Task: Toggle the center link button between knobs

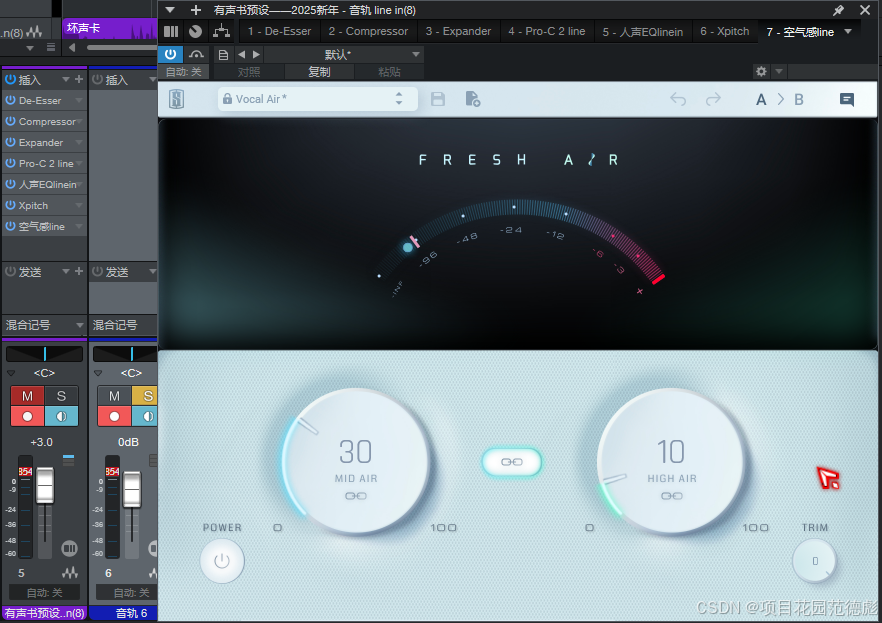Action: [512, 462]
